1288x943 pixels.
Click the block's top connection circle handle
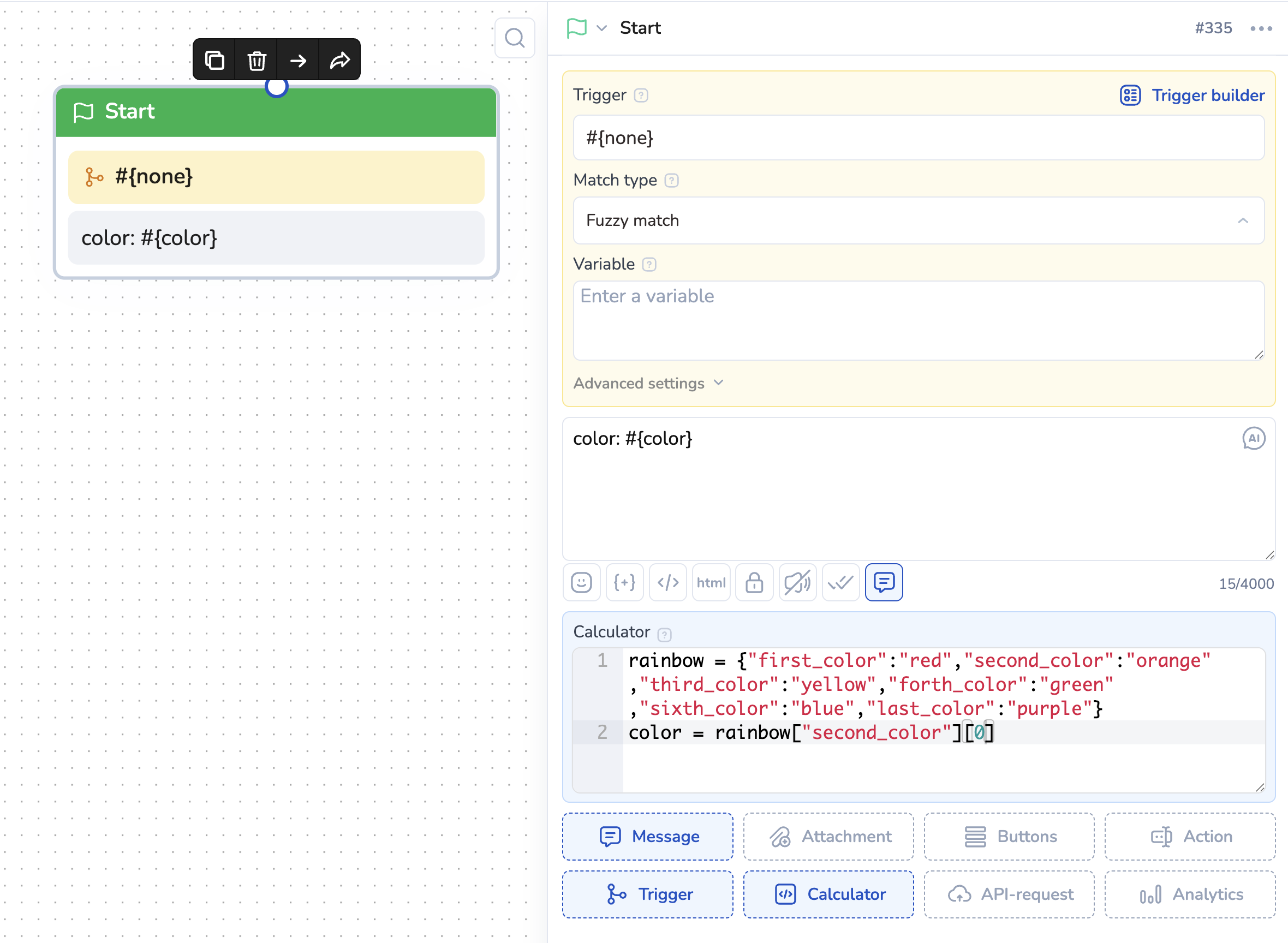point(276,87)
